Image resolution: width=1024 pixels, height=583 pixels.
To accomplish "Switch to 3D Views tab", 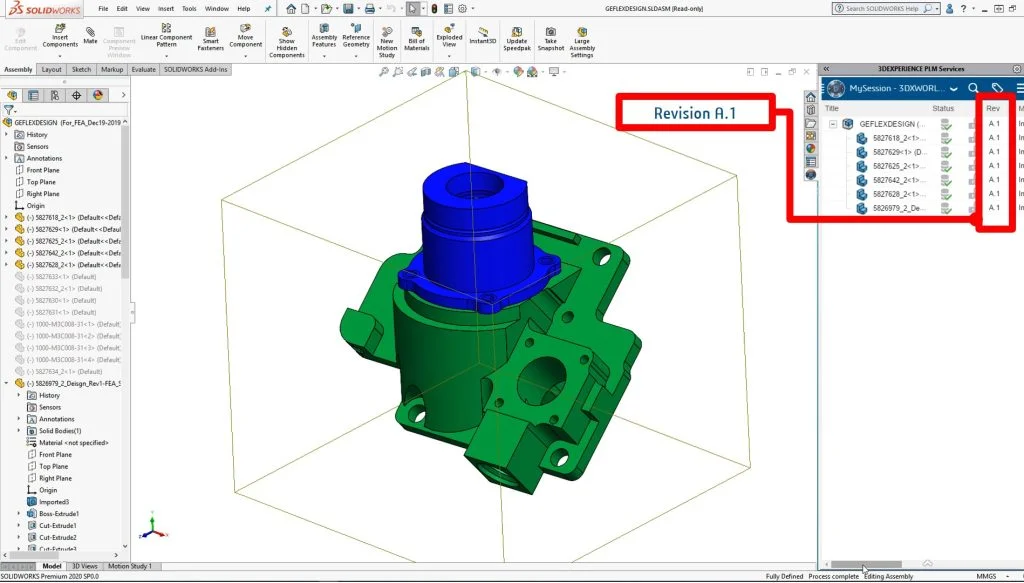I will [x=84, y=566].
